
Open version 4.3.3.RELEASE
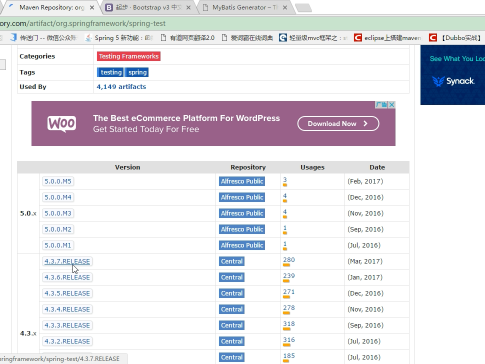coord(67,325)
